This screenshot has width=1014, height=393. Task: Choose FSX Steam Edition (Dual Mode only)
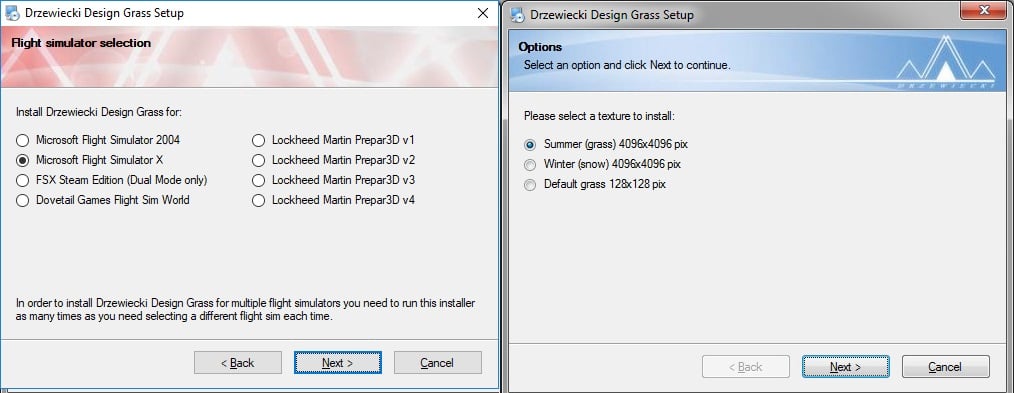112,180
